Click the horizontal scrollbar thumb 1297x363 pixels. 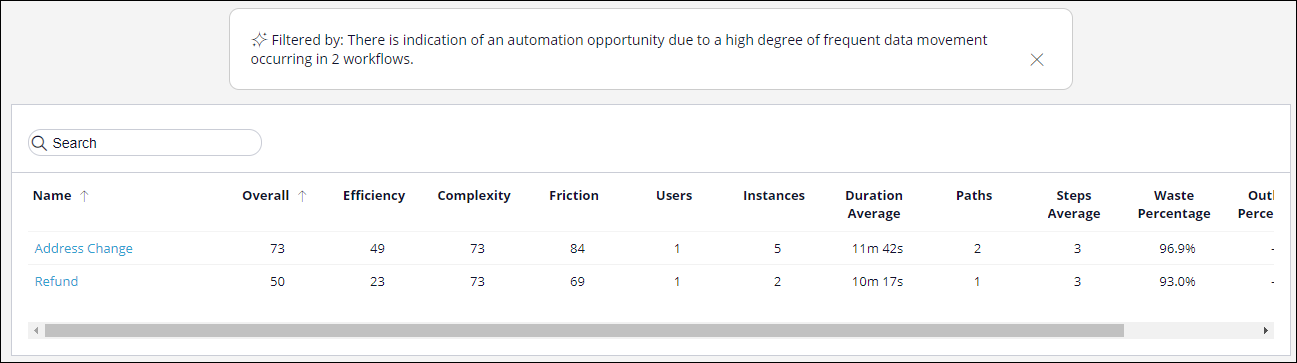click(584, 330)
